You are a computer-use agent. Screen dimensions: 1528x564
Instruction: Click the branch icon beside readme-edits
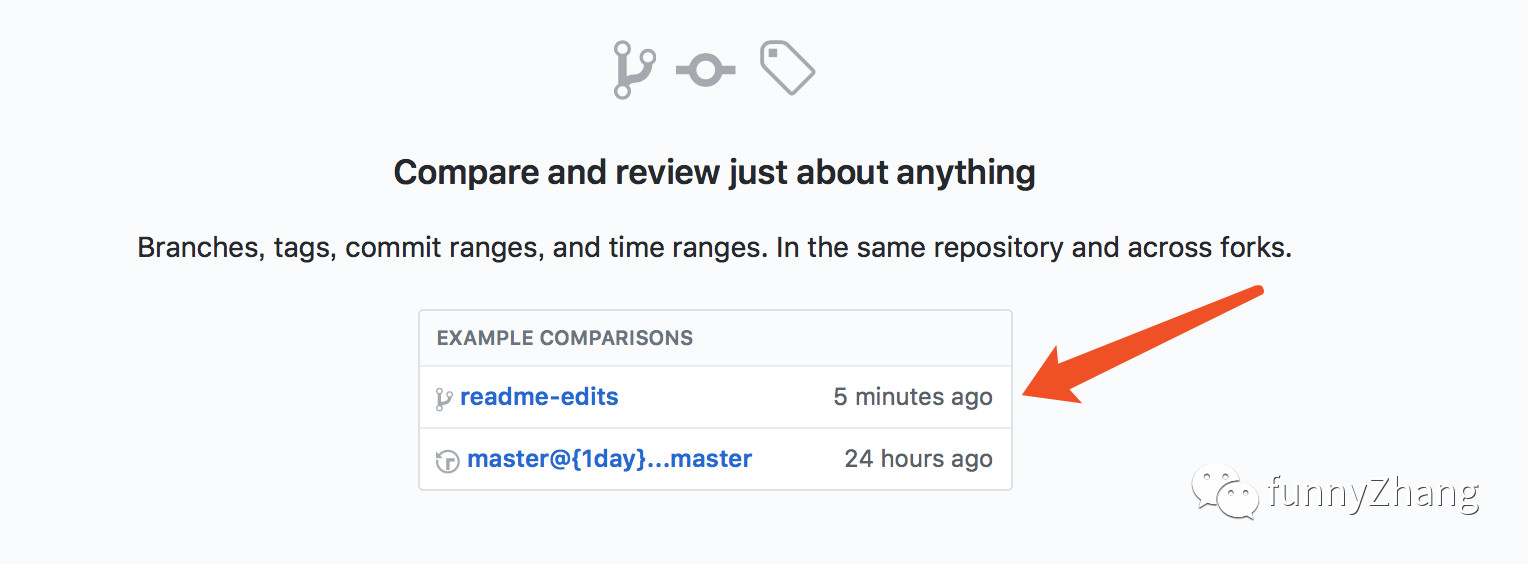tap(444, 398)
